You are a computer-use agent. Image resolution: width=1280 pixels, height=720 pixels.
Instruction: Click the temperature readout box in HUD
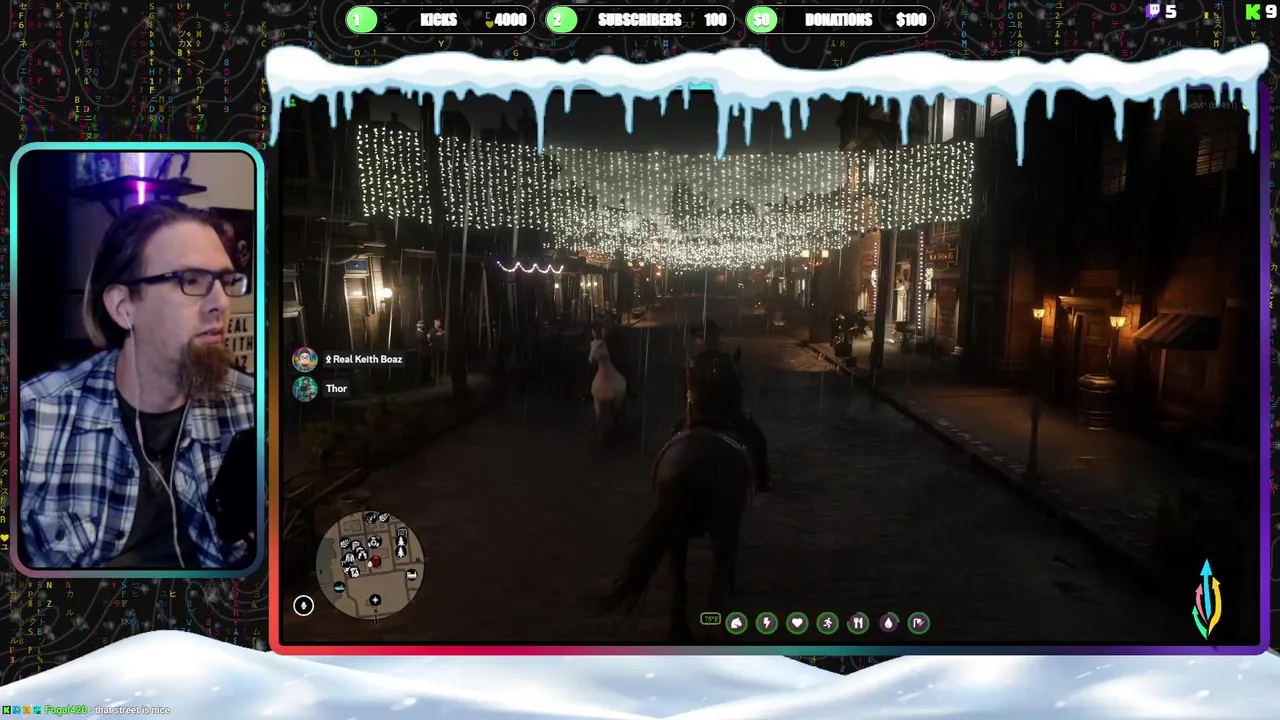710,619
